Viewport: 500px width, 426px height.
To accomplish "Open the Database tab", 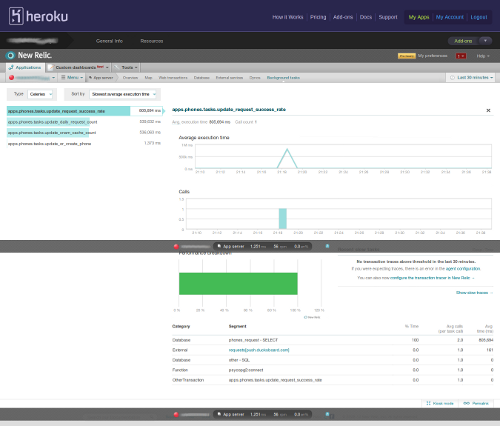I will [202, 78].
